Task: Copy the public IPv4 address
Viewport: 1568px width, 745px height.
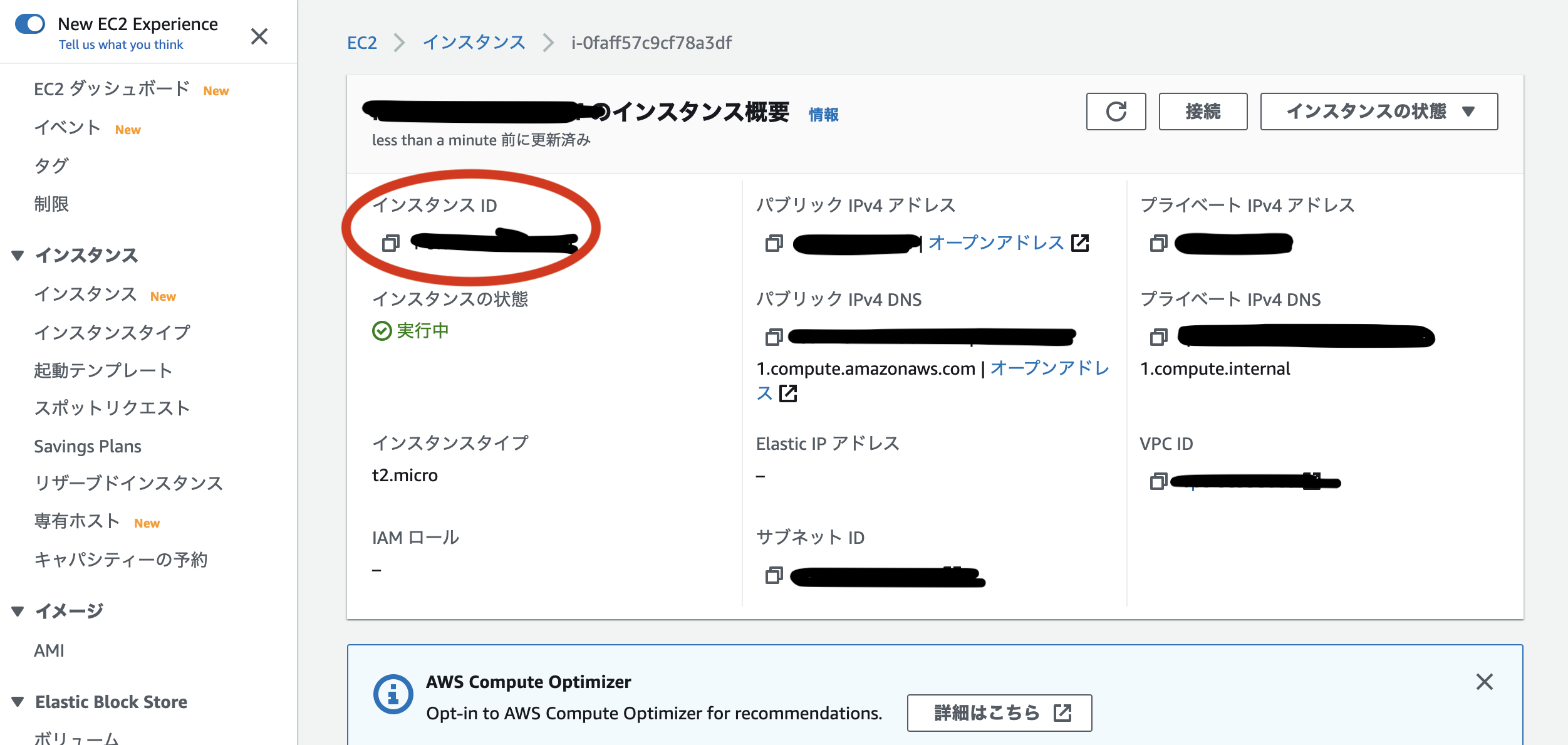Action: (x=774, y=243)
